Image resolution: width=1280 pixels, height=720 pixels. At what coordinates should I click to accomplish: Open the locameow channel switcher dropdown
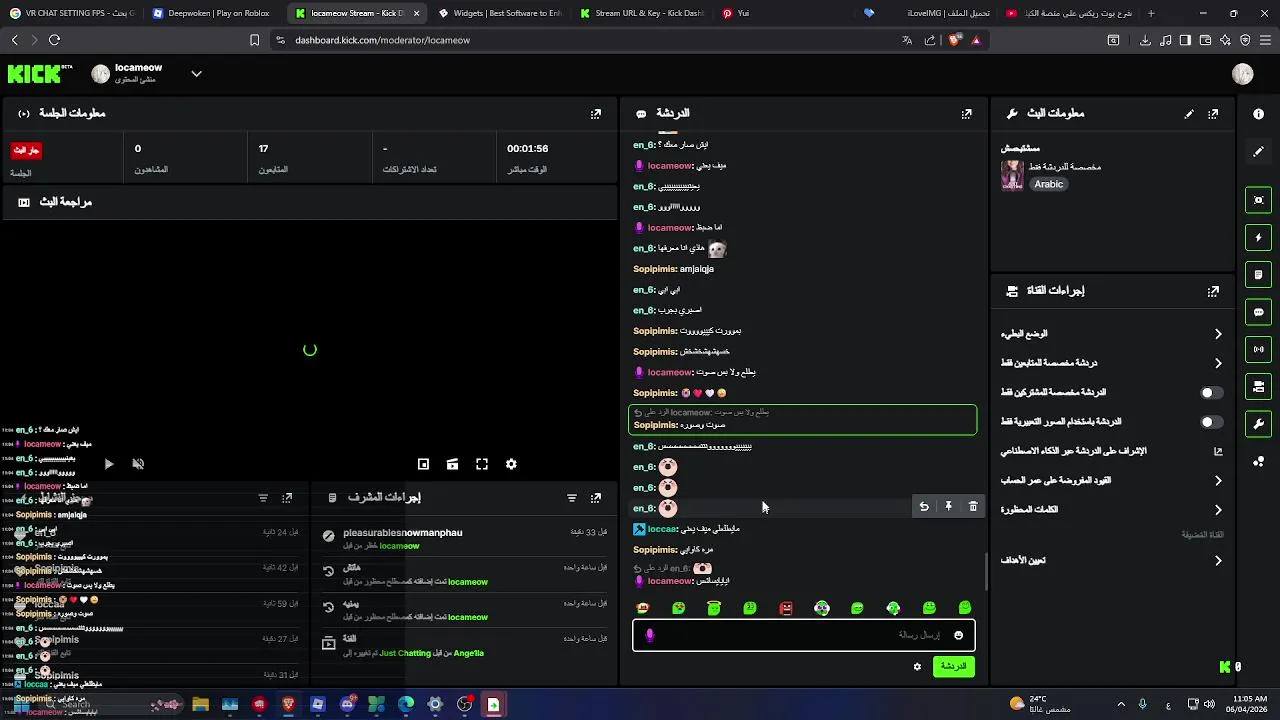coord(196,73)
